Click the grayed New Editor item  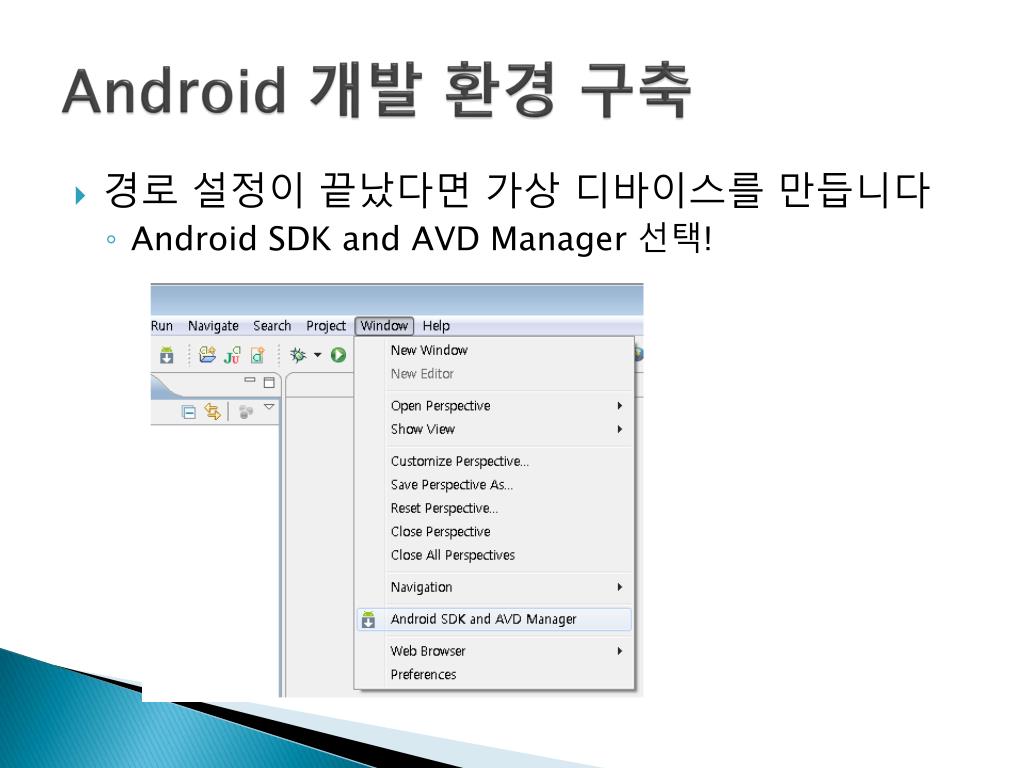click(x=494, y=374)
